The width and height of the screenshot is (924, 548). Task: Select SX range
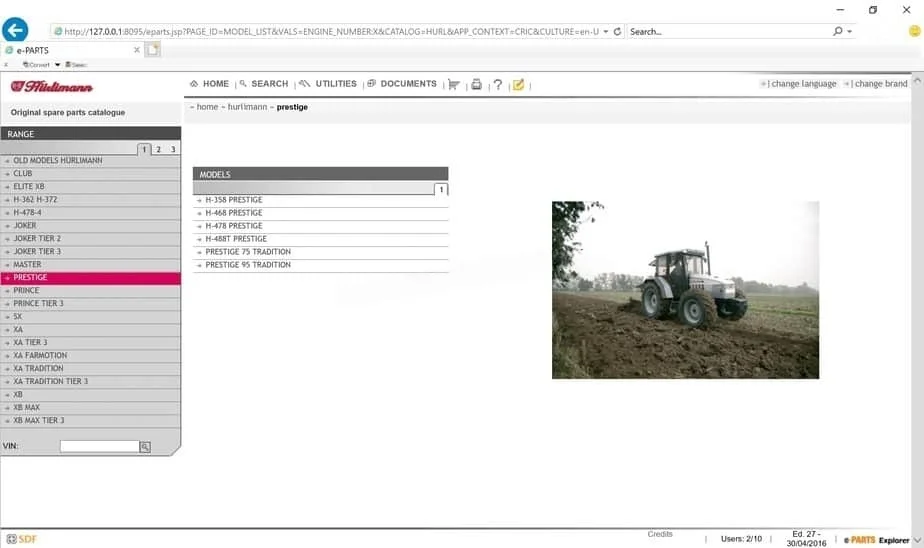(x=91, y=316)
